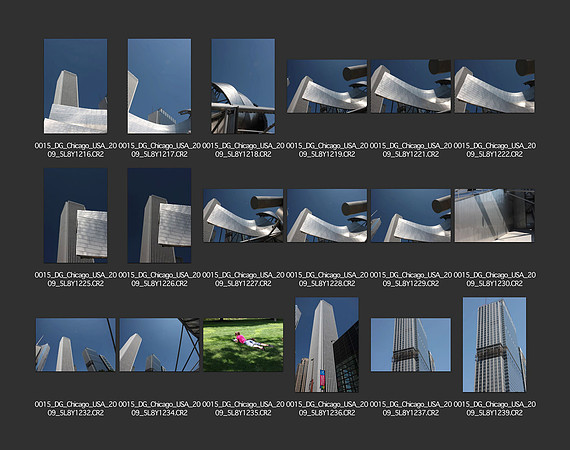
Task: Select thumbnail of image 5L8Y1230.CR2
Action: [494, 216]
